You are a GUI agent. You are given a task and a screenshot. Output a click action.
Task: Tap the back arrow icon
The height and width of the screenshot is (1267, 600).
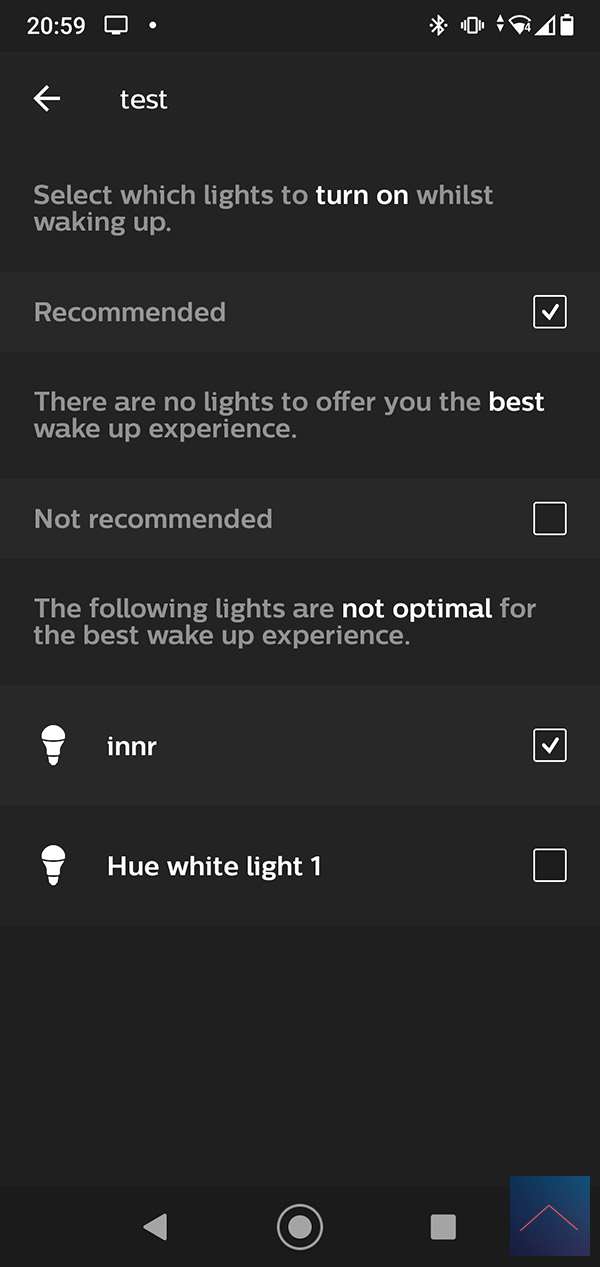pyautogui.click(x=47, y=98)
